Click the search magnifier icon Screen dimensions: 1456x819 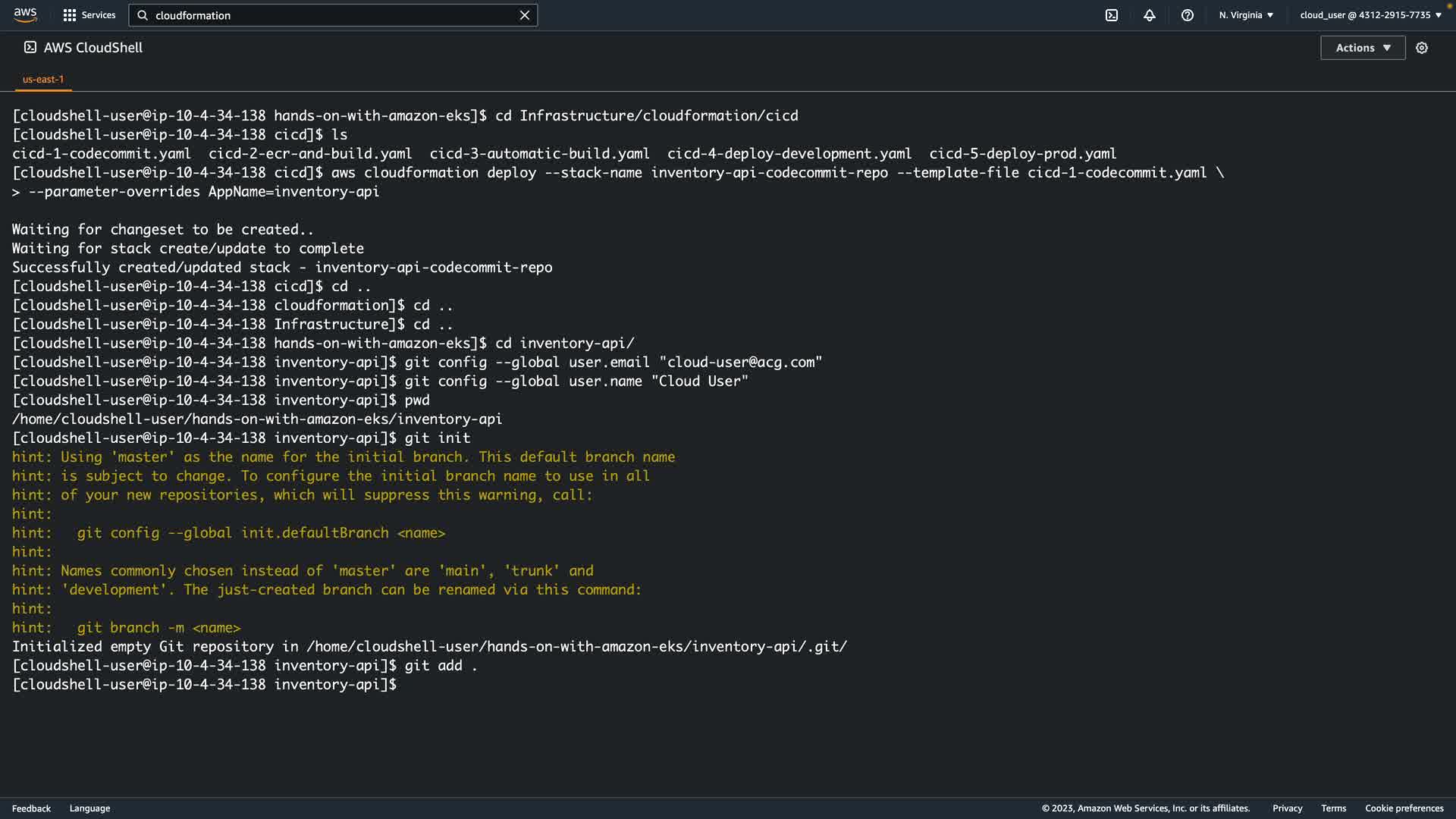pyautogui.click(x=143, y=15)
